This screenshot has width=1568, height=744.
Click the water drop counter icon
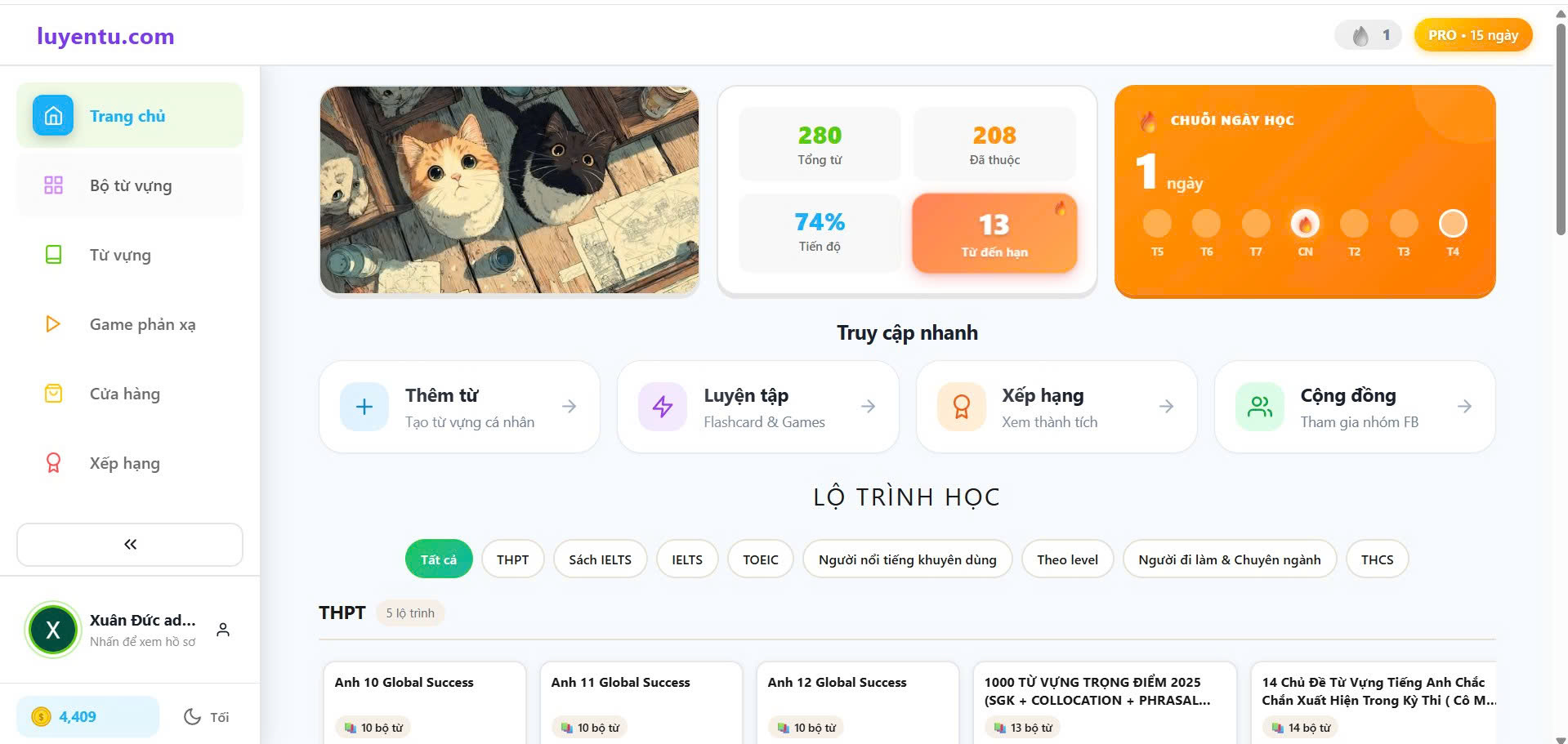click(1359, 34)
